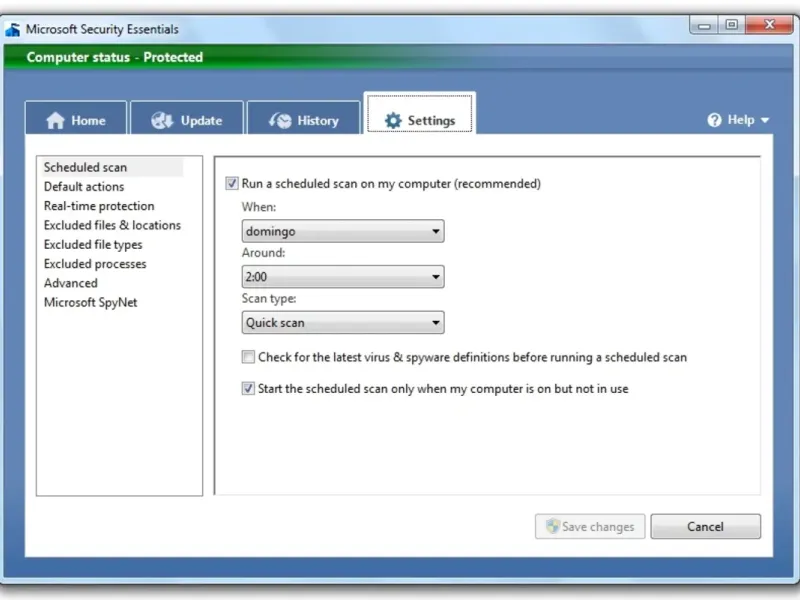Image resolution: width=800 pixels, height=600 pixels.
Task: Click the Microsoft Security Essentials title bar icon
Action: (13, 30)
